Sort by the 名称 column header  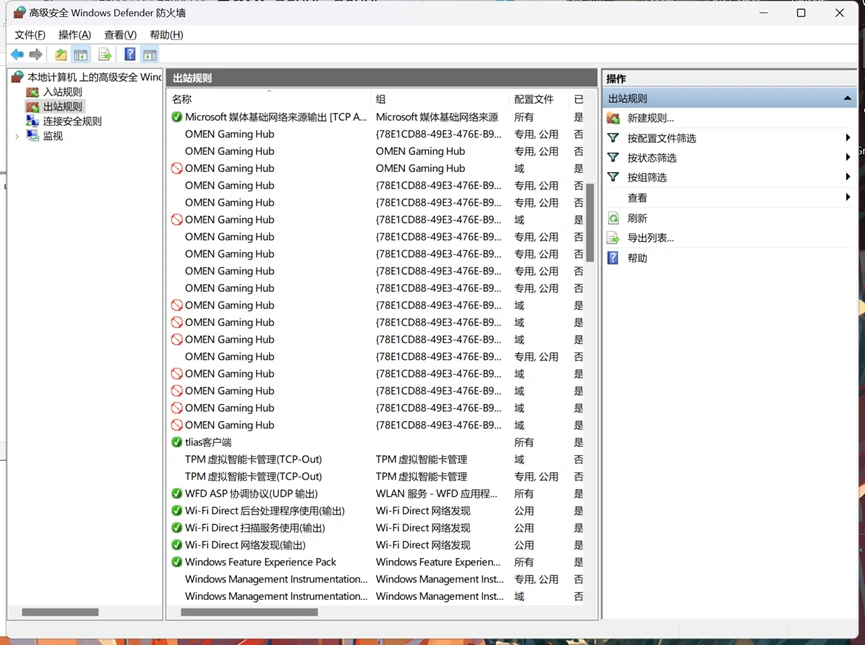click(x=269, y=99)
